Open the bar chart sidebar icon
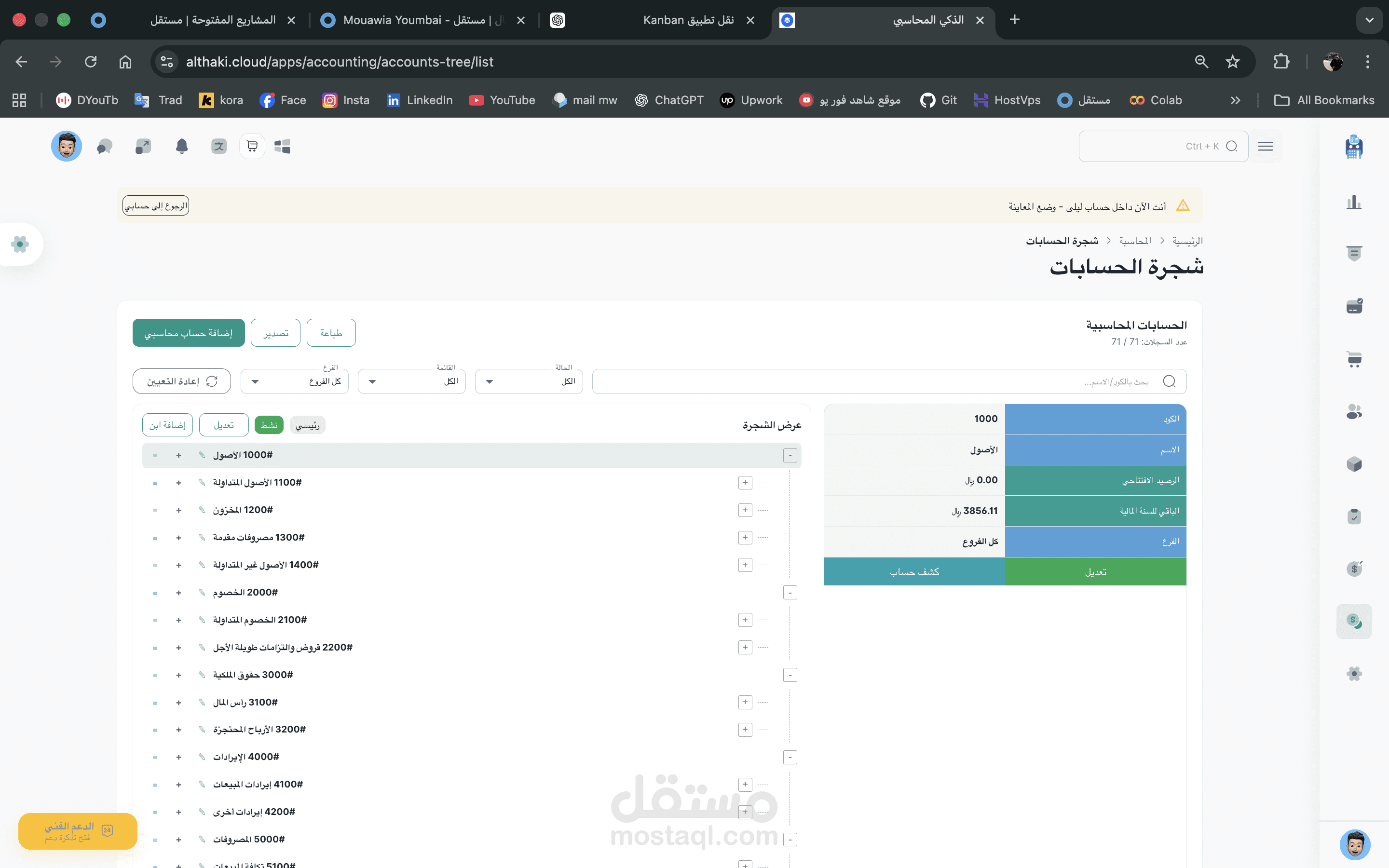The height and width of the screenshot is (868, 1389). tap(1353, 202)
